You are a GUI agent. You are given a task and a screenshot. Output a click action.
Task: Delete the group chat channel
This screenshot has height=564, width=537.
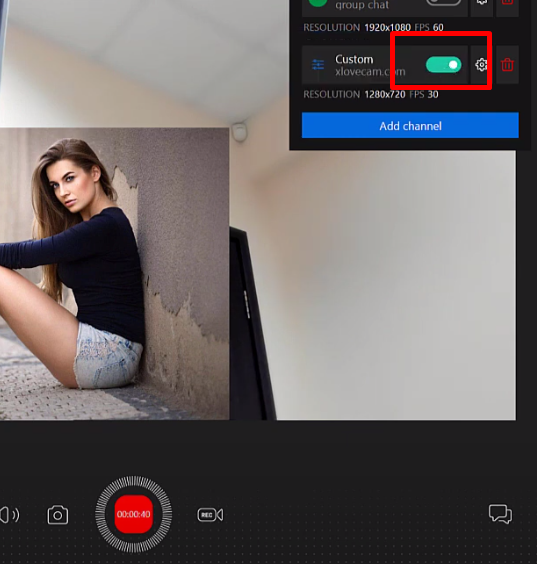507,2
